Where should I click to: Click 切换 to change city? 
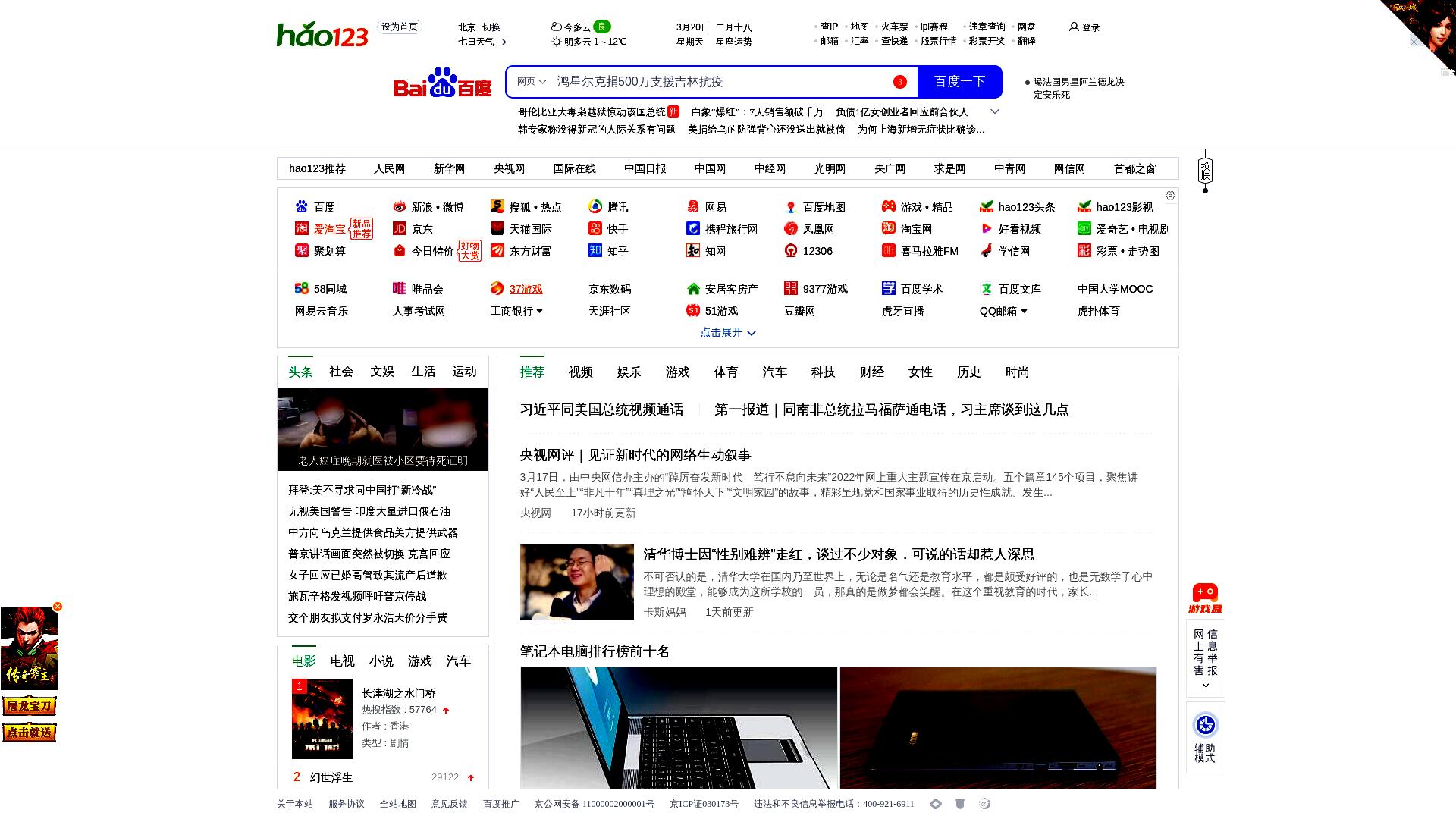coord(491,27)
